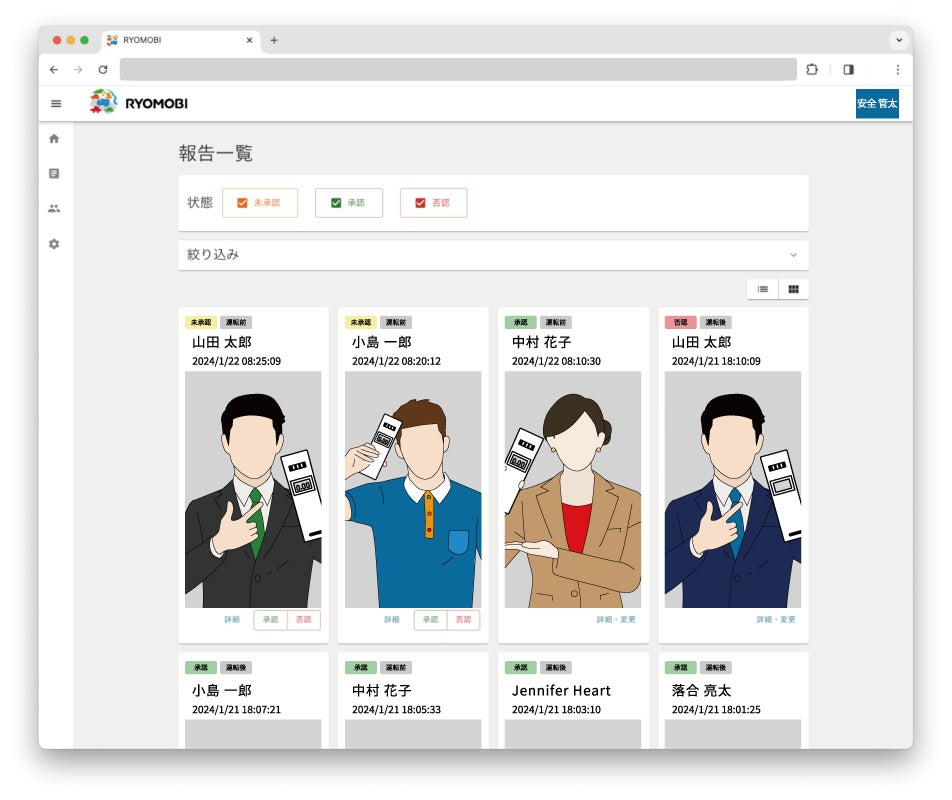
Task: Open photo of 小島 一郎 08:20:12 report
Action: [x=413, y=489]
